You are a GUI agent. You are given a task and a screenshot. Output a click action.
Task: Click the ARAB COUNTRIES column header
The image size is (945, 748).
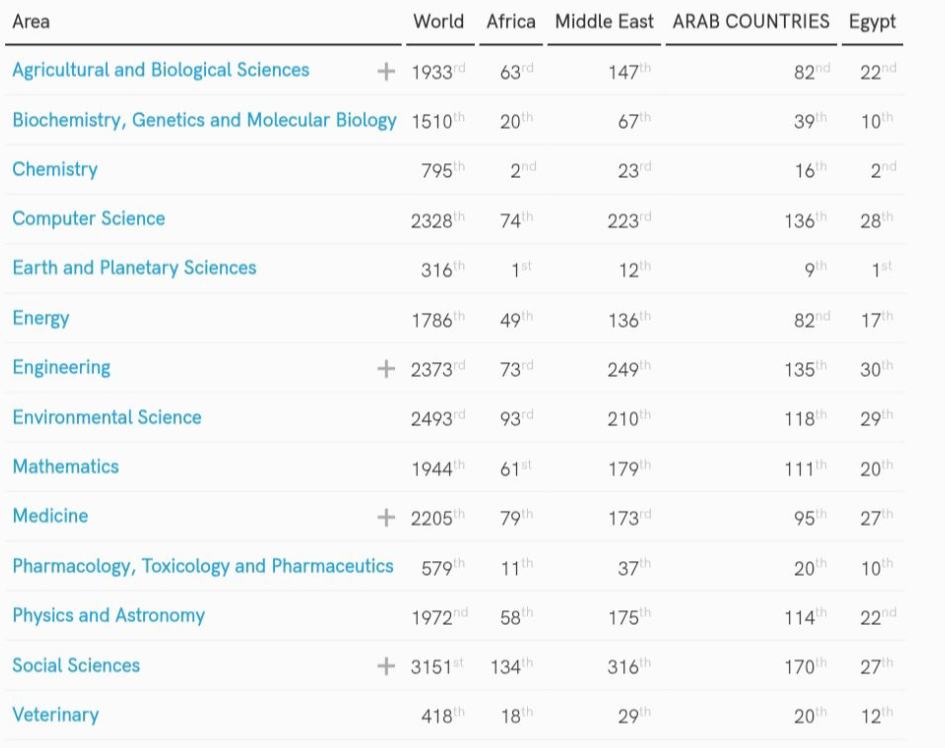(751, 22)
